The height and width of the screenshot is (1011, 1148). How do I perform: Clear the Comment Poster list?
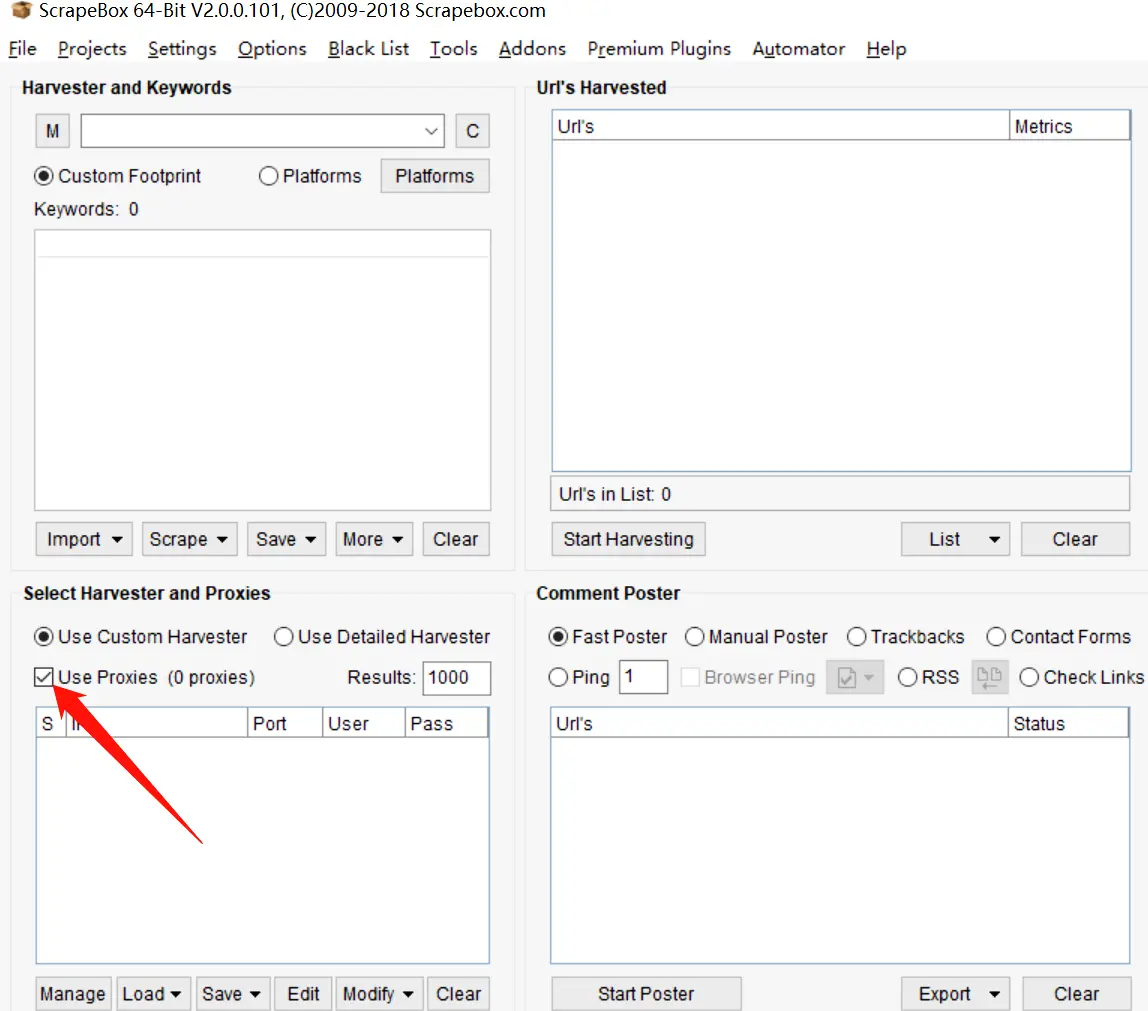click(x=1076, y=993)
